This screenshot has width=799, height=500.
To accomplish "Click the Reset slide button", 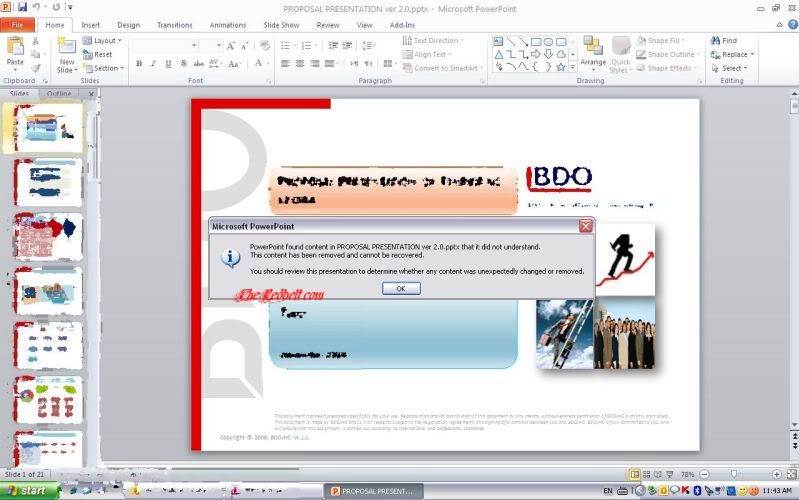I will click(97, 54).
